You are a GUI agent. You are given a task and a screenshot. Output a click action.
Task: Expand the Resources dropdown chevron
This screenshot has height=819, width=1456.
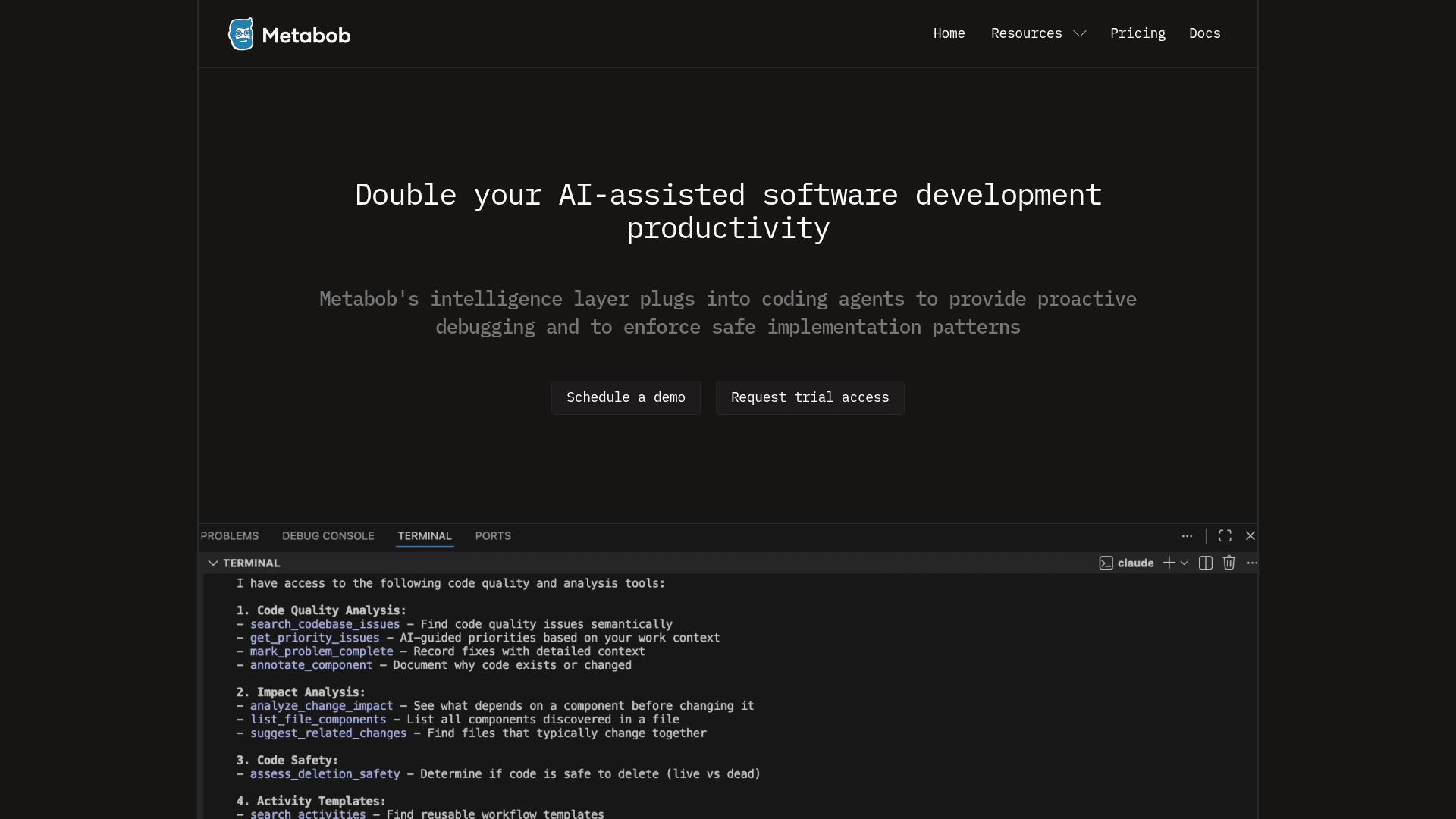pos(1080,34)
